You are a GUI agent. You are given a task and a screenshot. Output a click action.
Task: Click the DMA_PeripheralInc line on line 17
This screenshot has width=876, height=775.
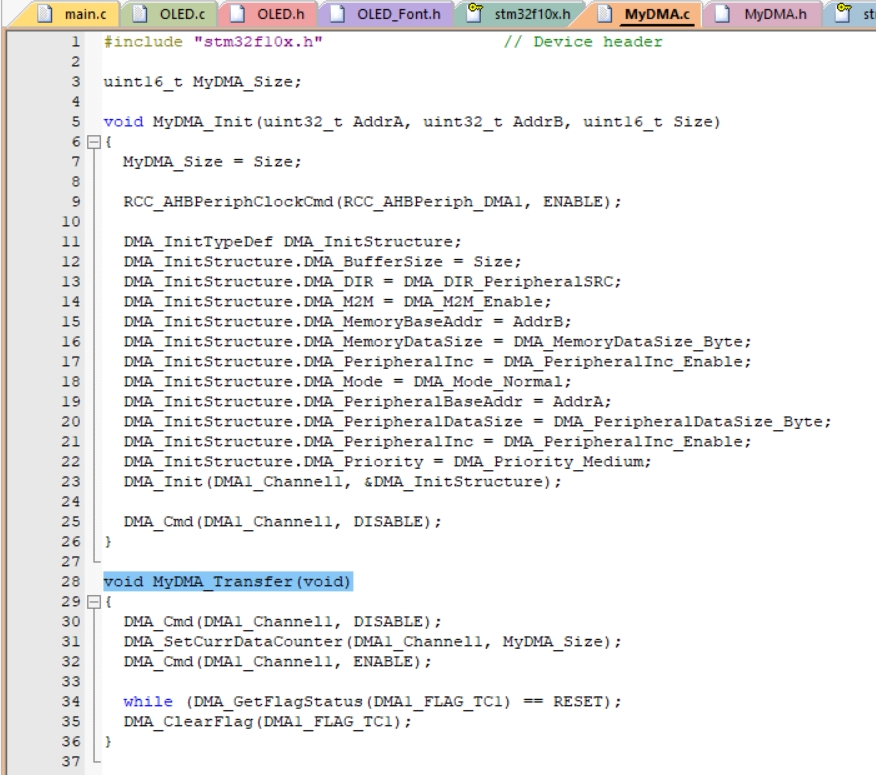437,362
